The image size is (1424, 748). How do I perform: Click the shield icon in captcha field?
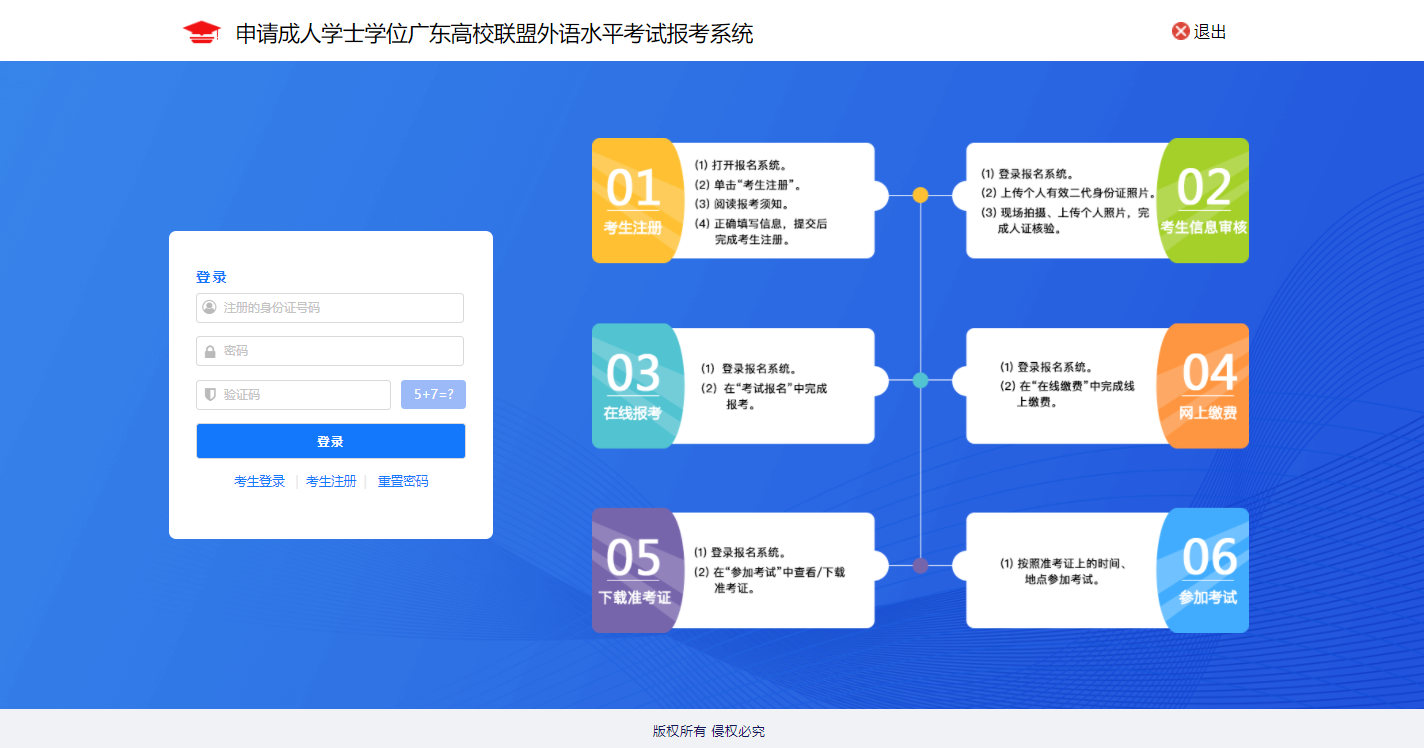coord(210,395)
